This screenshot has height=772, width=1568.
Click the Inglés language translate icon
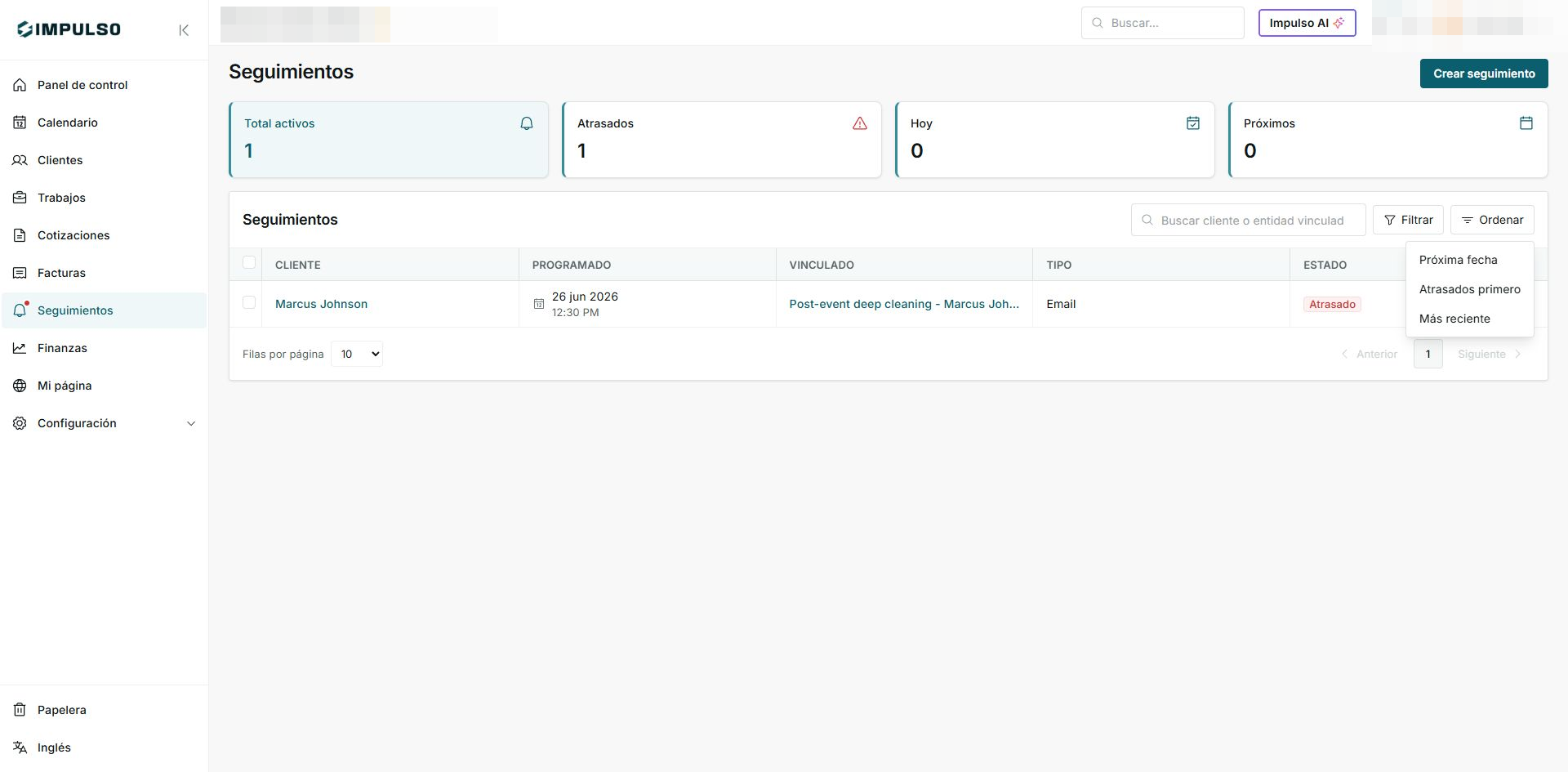(x=20, y=747)
